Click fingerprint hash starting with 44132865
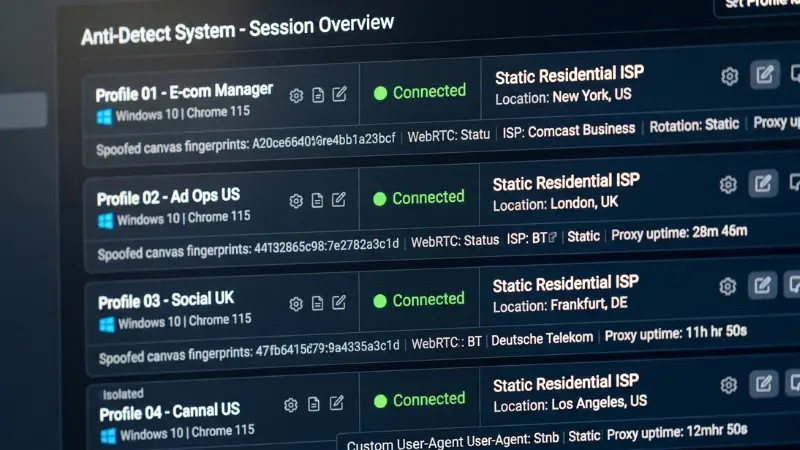 327,246
